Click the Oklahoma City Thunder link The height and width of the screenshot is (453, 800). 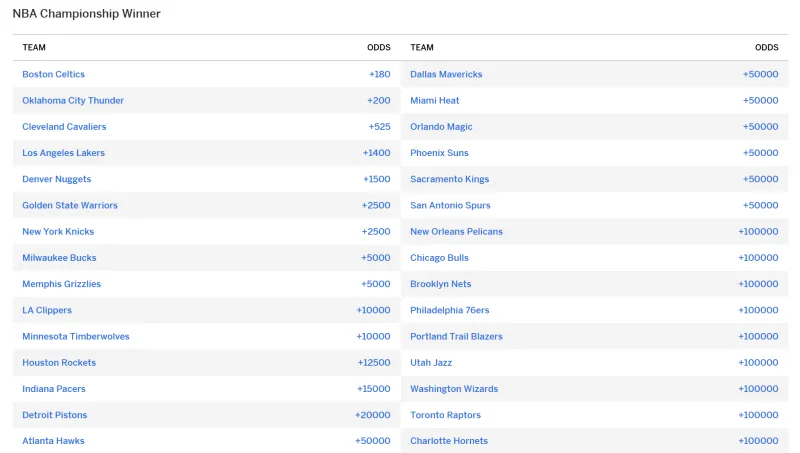click(73, 100)
